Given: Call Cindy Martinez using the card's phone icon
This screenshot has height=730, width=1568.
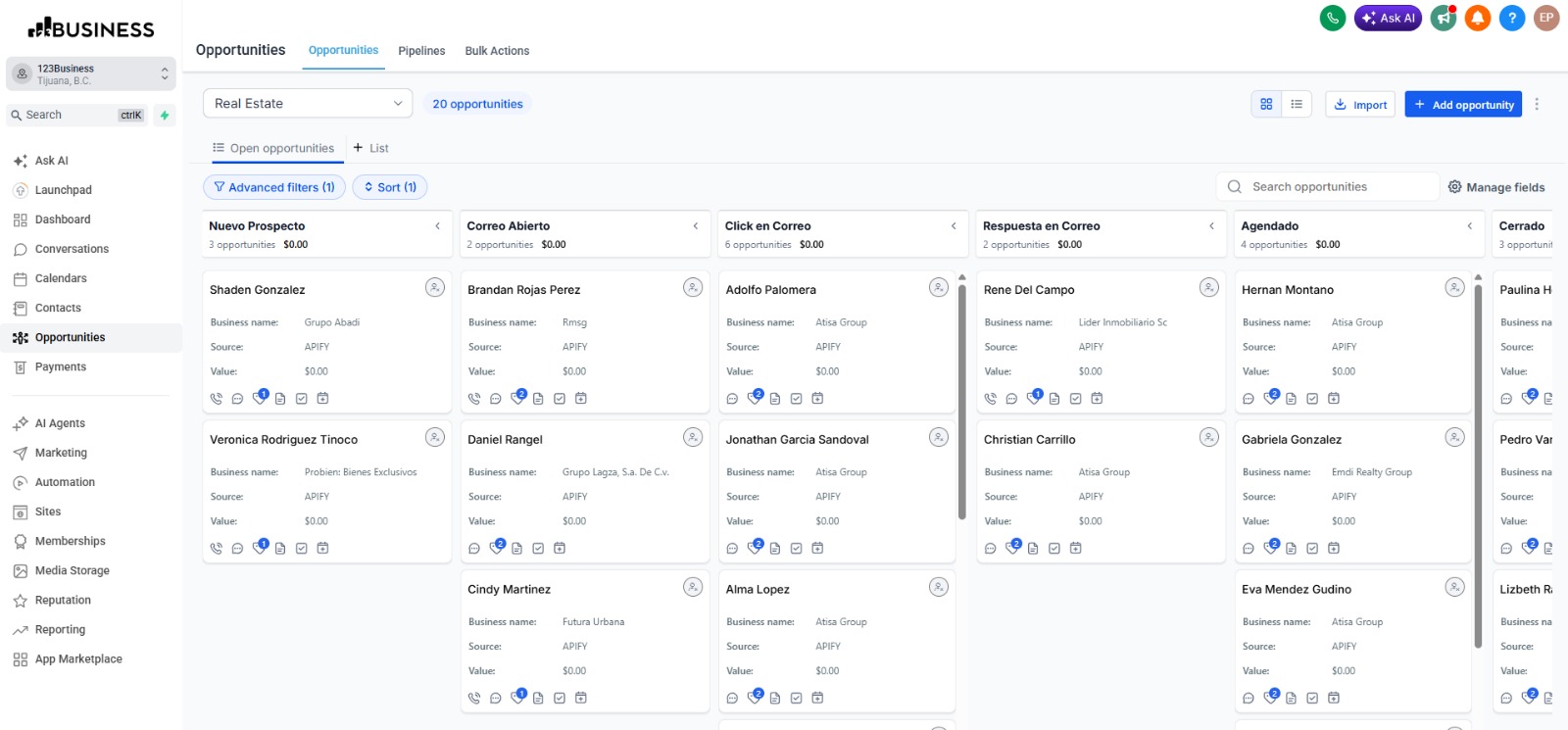Looking at the screenshot, I should pyautogui.click(x=474, y=699).
